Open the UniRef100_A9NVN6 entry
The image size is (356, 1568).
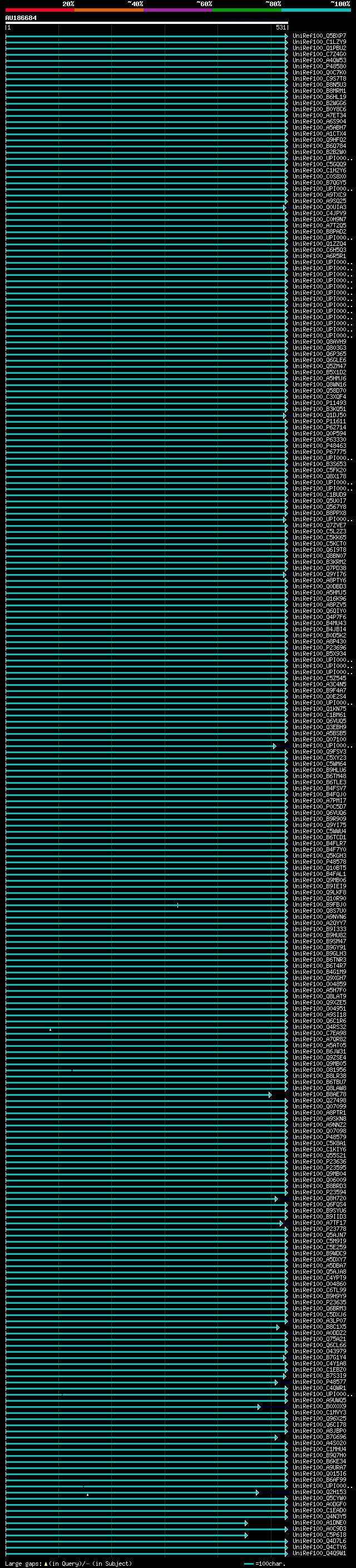(319, 917)
